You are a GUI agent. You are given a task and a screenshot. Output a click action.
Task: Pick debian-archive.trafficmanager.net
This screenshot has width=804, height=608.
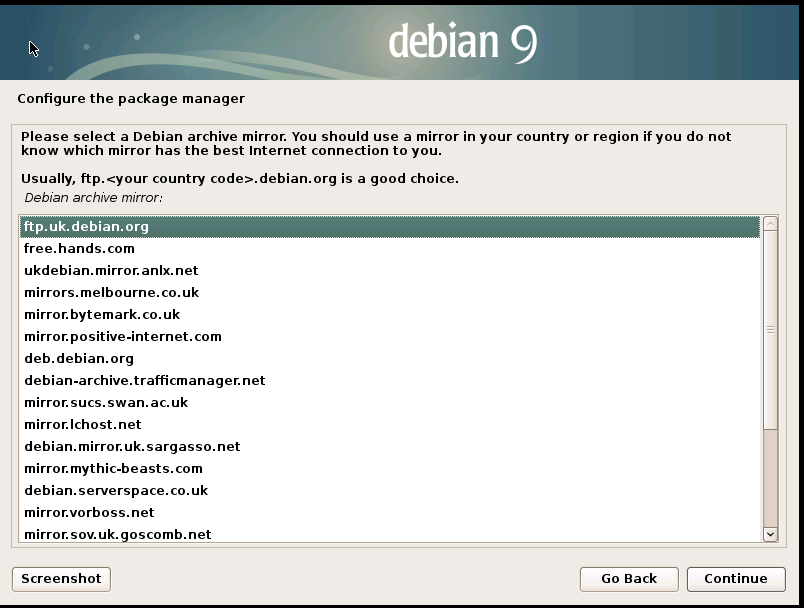click(x=390, y=381)
